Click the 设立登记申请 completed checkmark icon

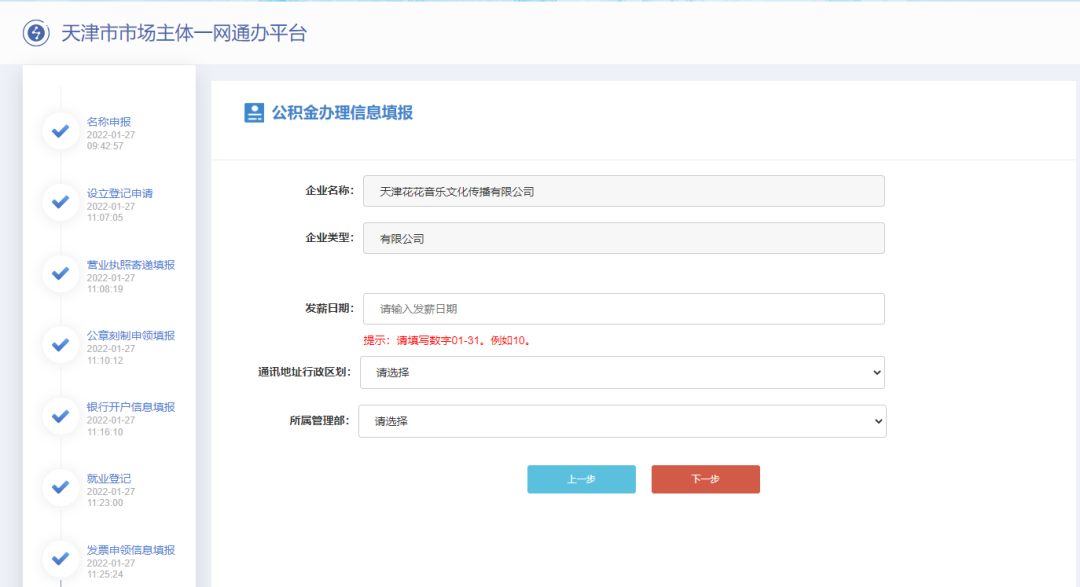click(x=60, y=202)
